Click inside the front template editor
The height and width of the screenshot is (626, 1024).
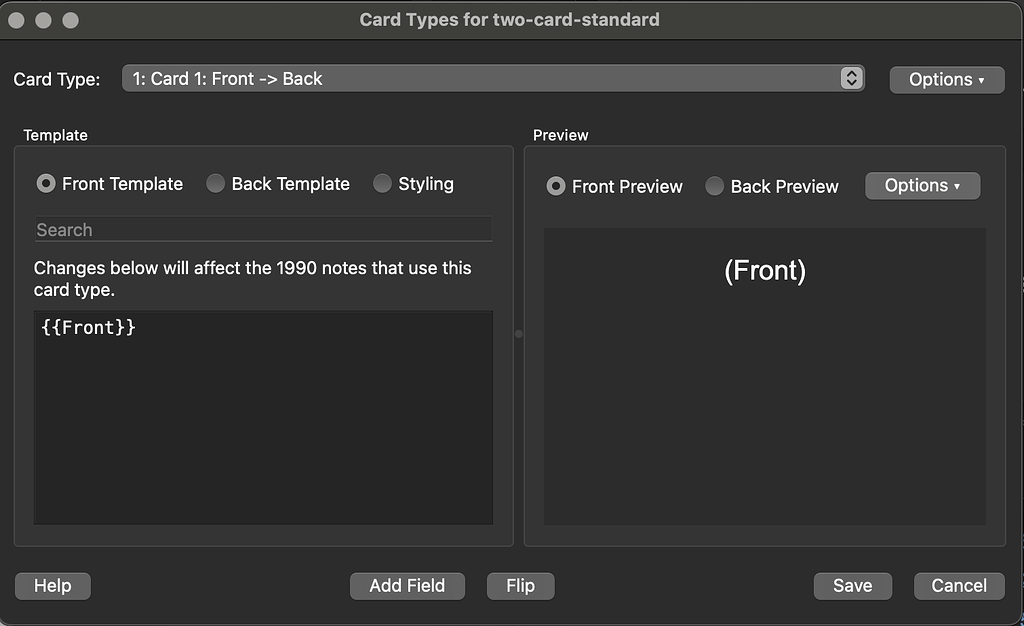click(263, 420)
